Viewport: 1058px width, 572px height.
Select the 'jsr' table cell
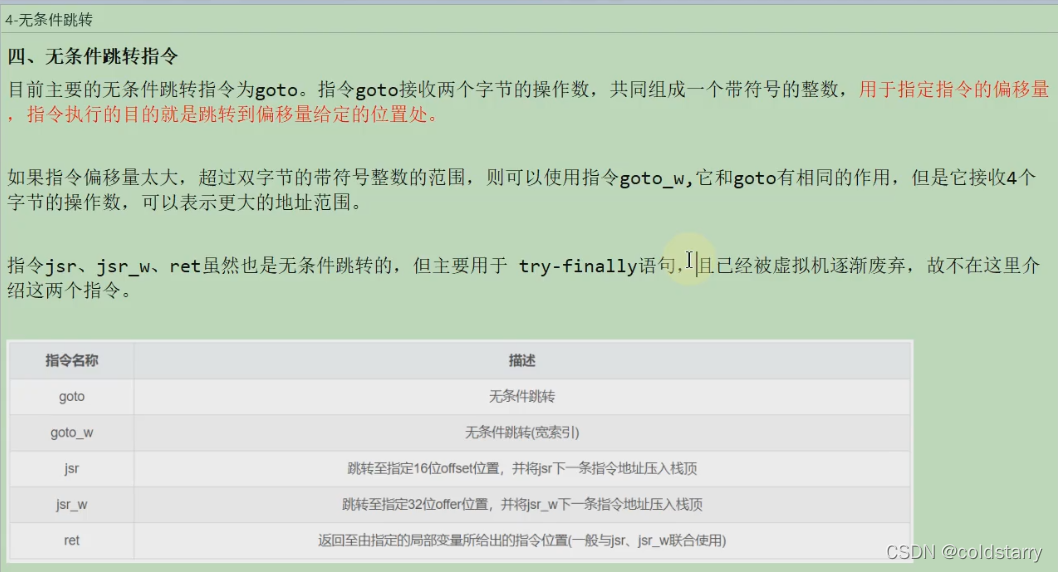pyautogui.click(x=72, y=468)
